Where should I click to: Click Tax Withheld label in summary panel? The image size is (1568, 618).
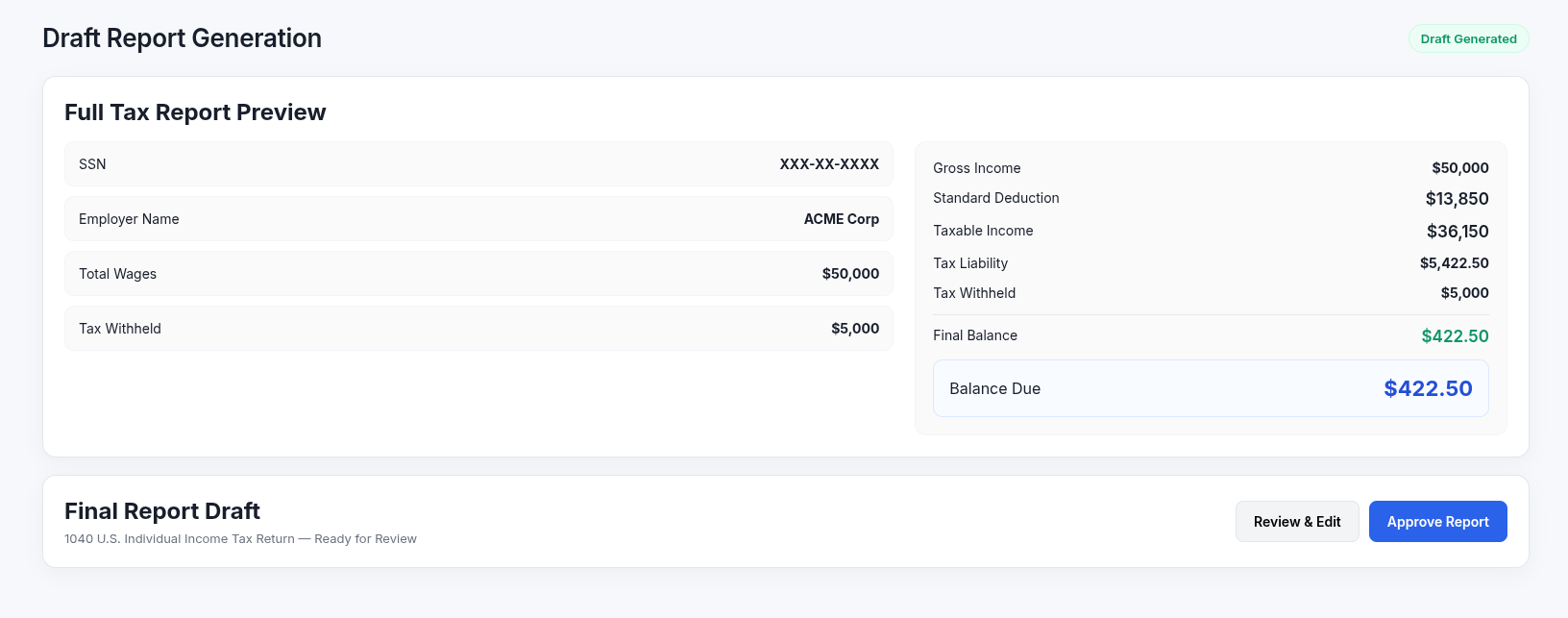pos(974,293)
